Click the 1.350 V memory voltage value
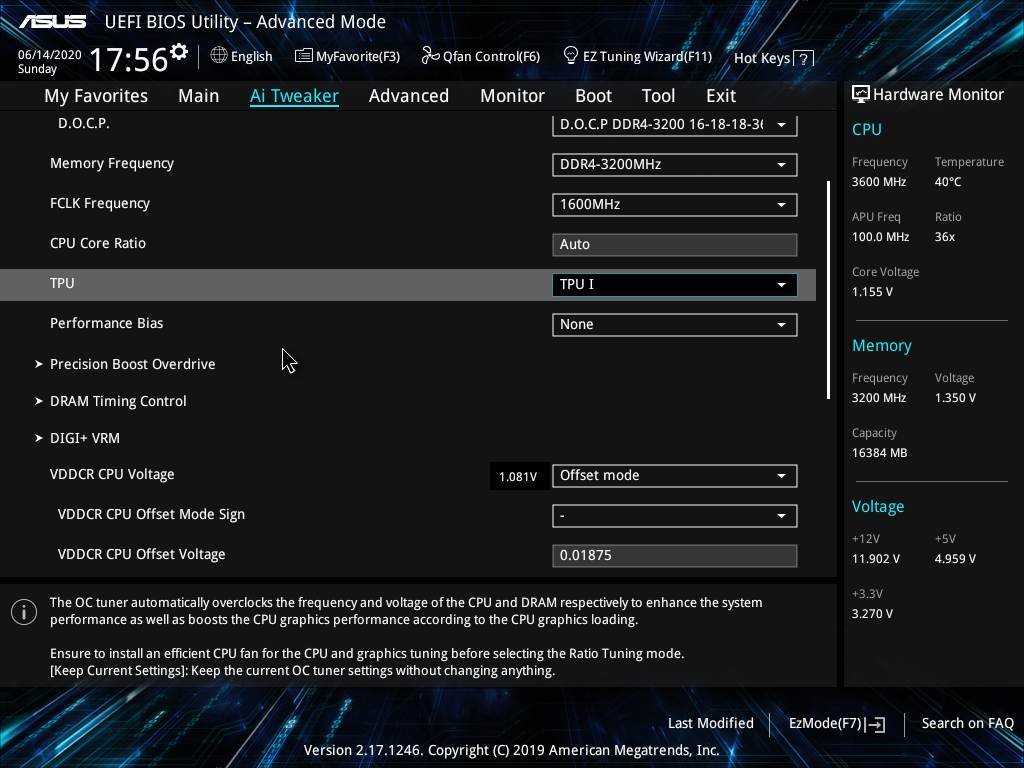This screenshot has height=768, width=1024. 955,398
